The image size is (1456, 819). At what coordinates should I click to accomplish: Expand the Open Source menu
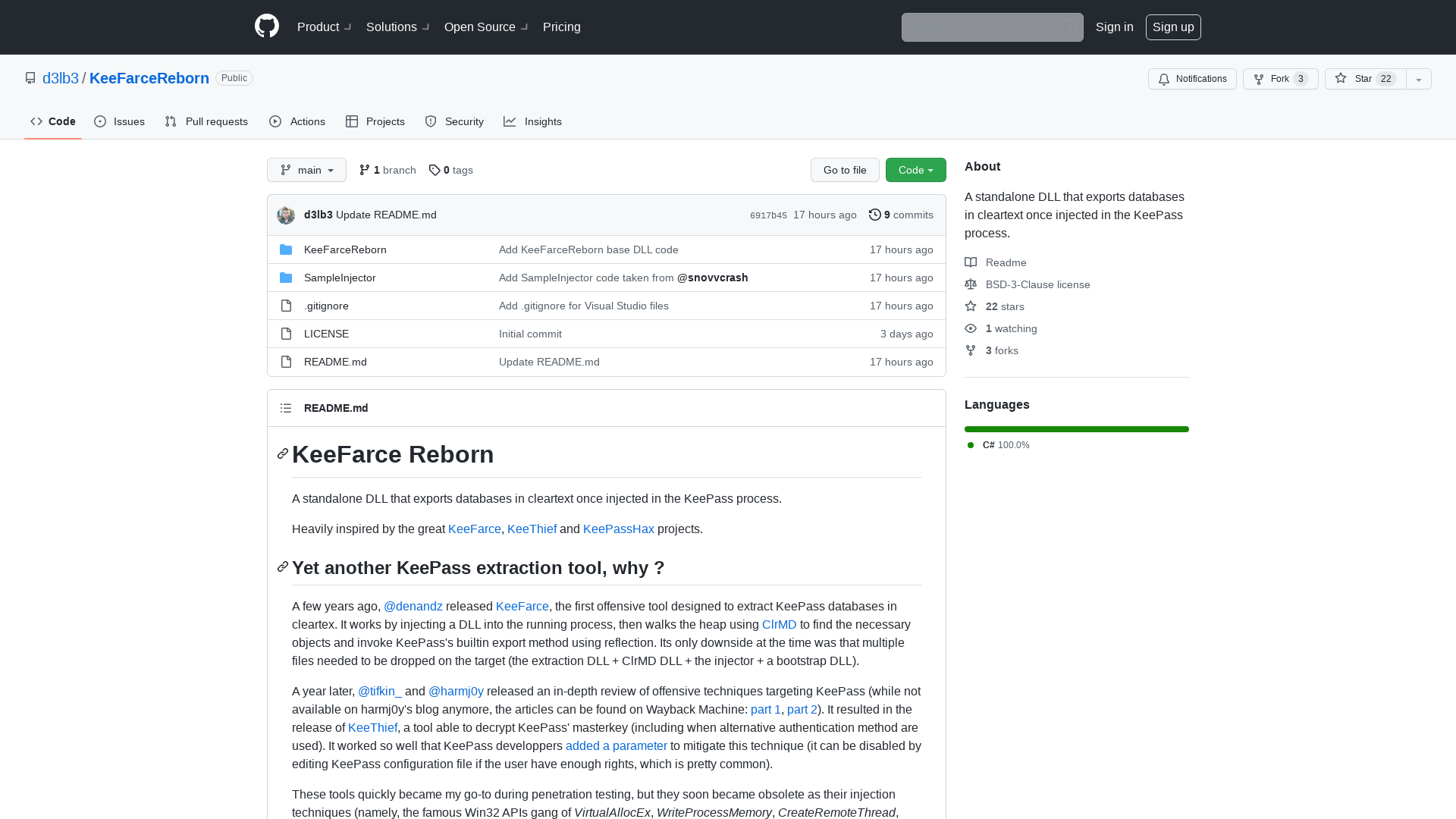click(x=485, y=27)
